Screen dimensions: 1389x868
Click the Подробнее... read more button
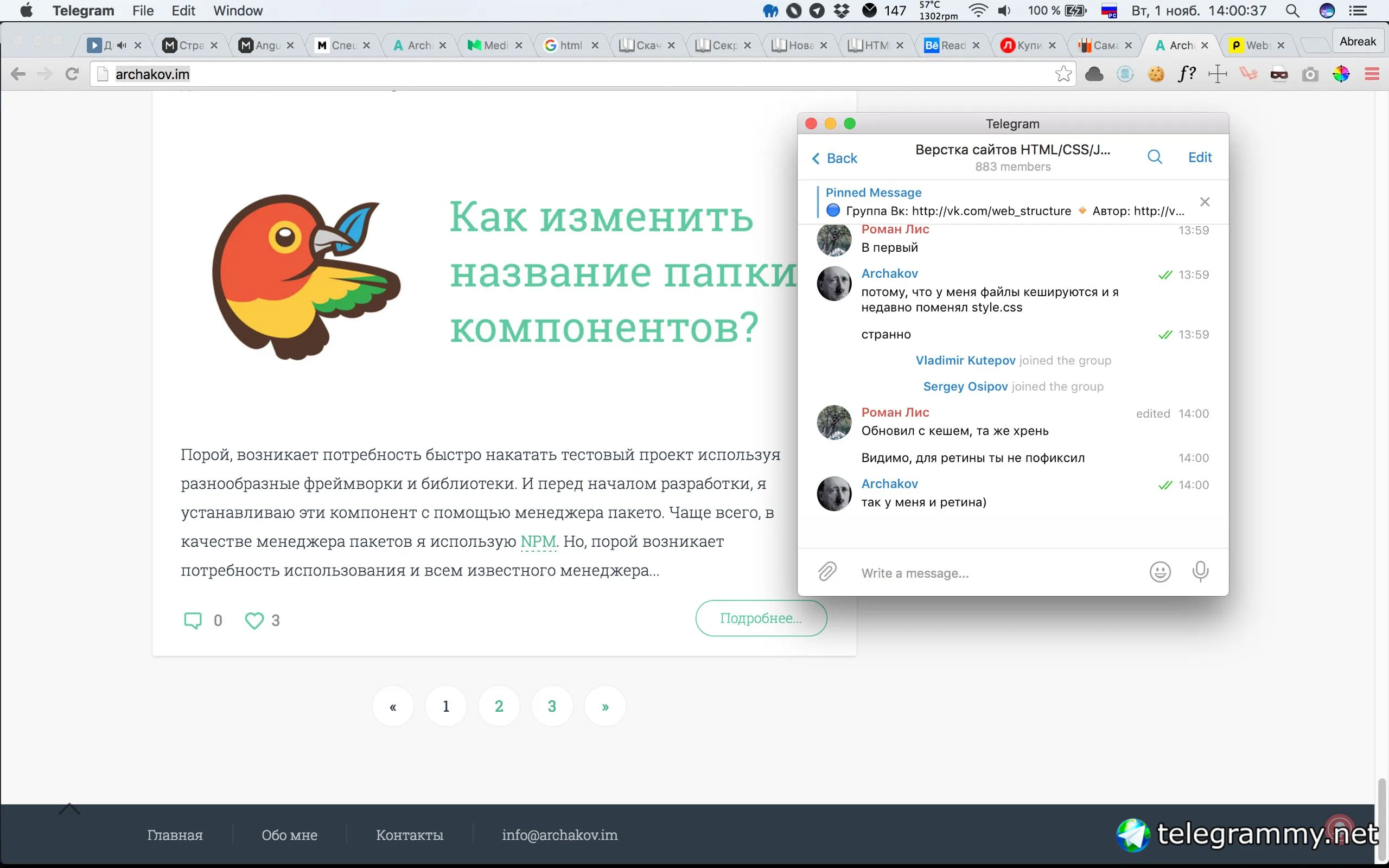(x=761, y=618)
